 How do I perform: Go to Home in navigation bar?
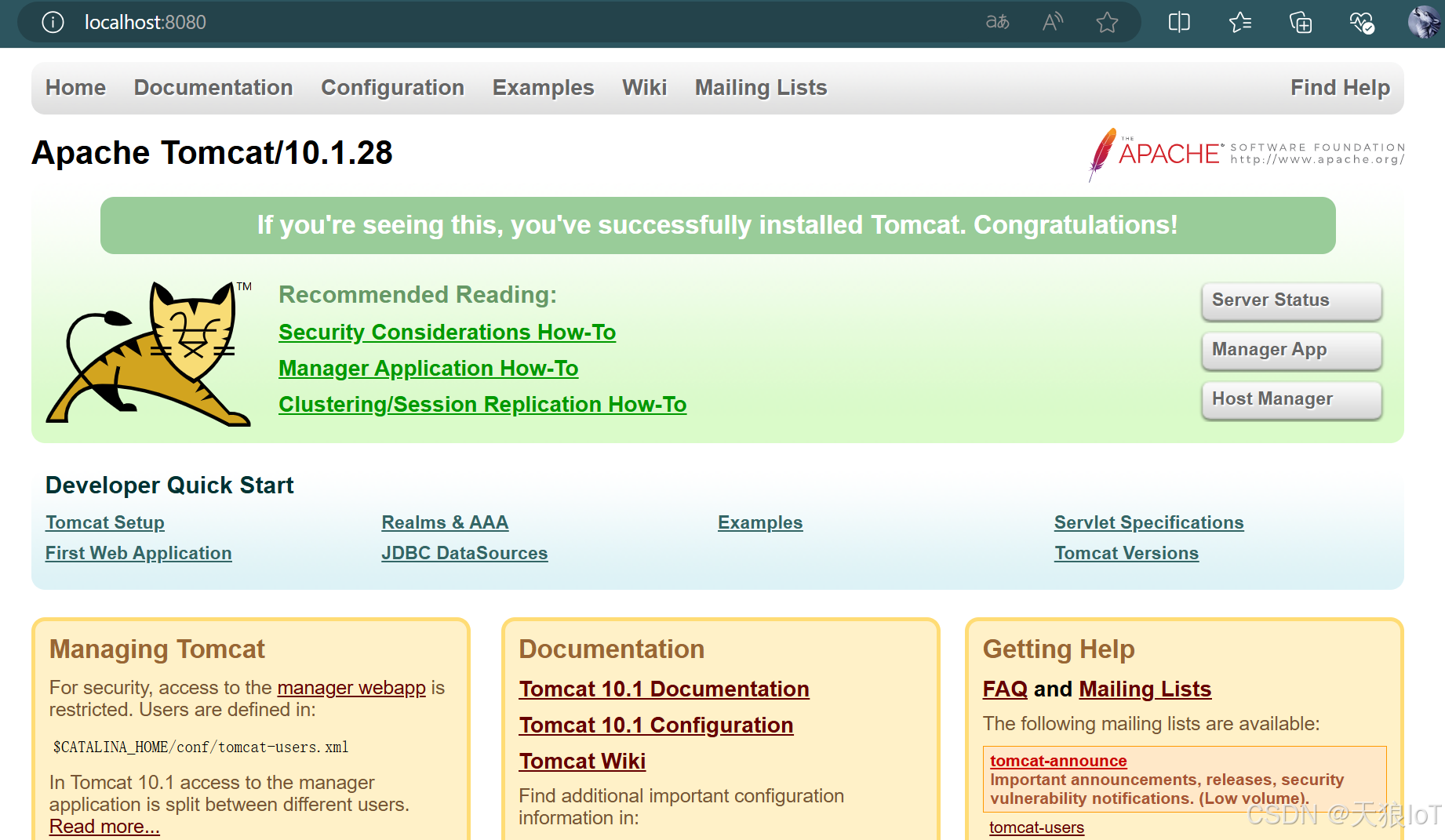point(75,87)
